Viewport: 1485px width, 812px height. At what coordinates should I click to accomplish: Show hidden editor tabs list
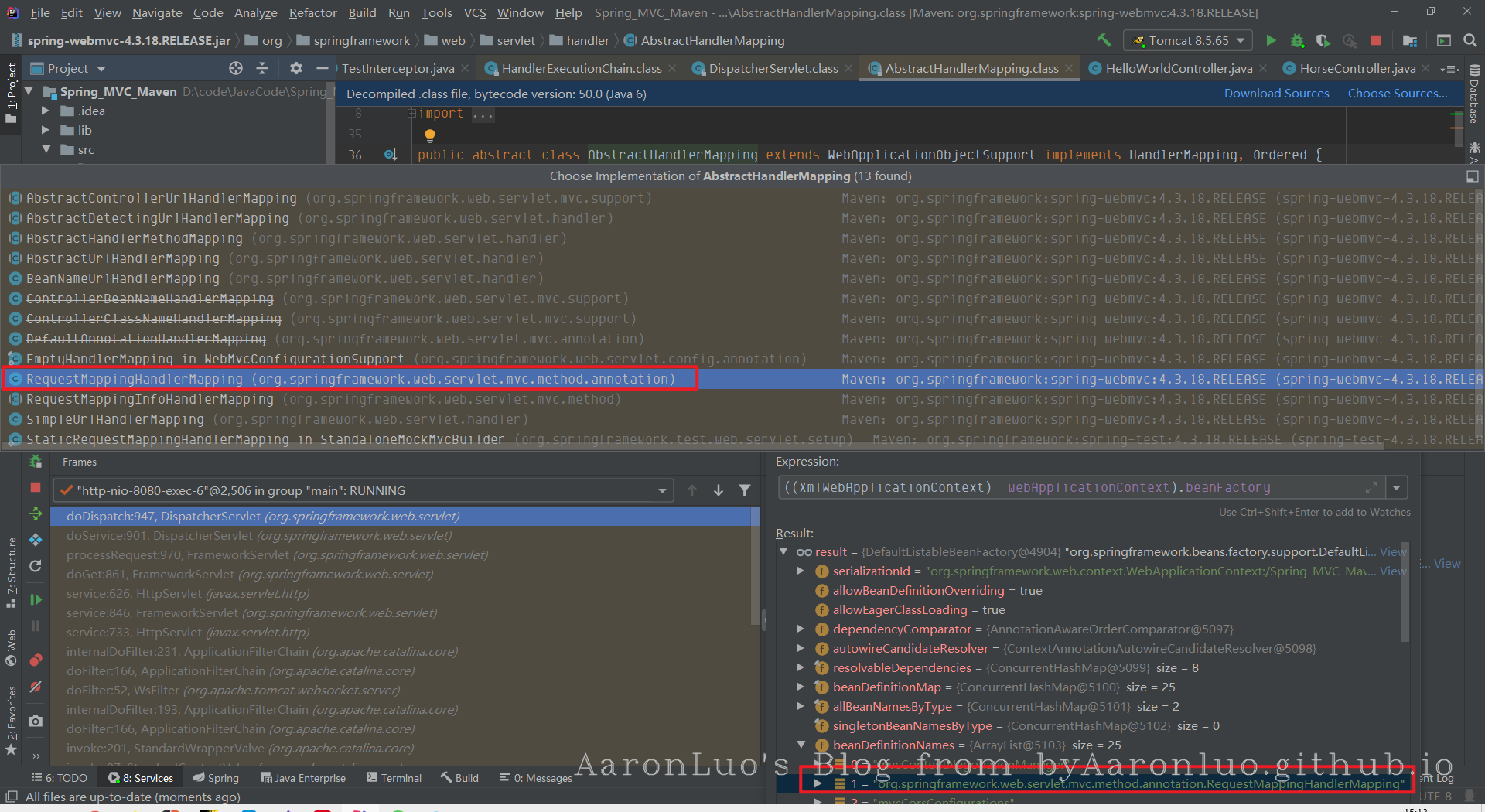tap(1450, 69)
